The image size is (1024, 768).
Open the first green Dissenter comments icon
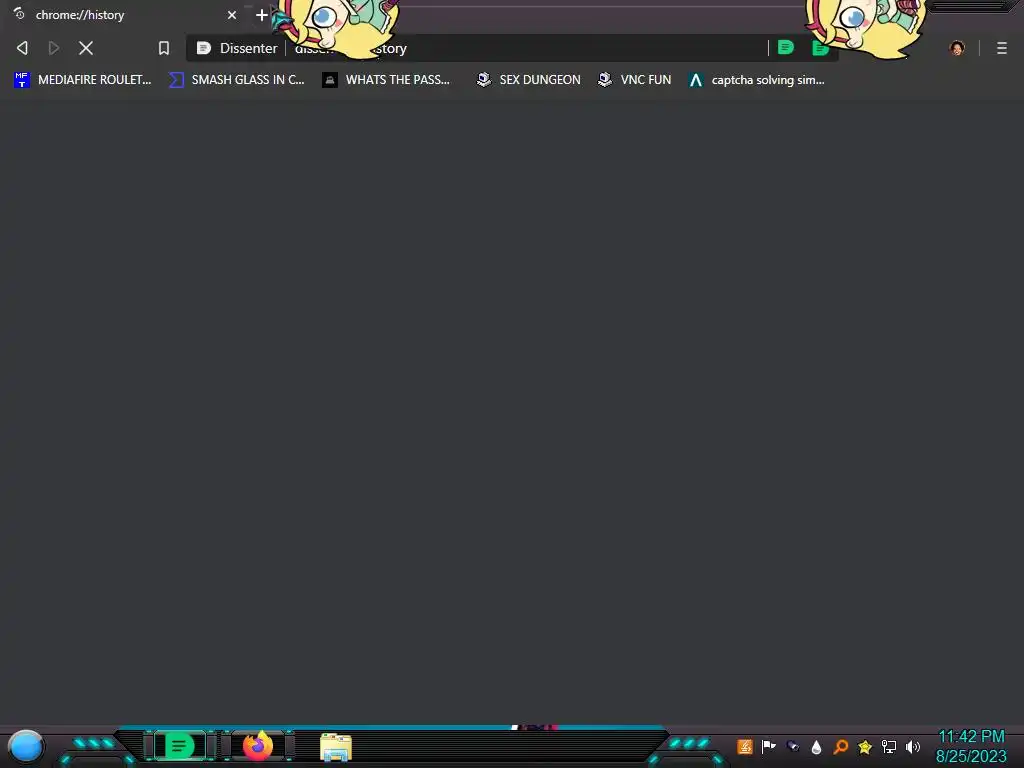click(x=786, y=48)
